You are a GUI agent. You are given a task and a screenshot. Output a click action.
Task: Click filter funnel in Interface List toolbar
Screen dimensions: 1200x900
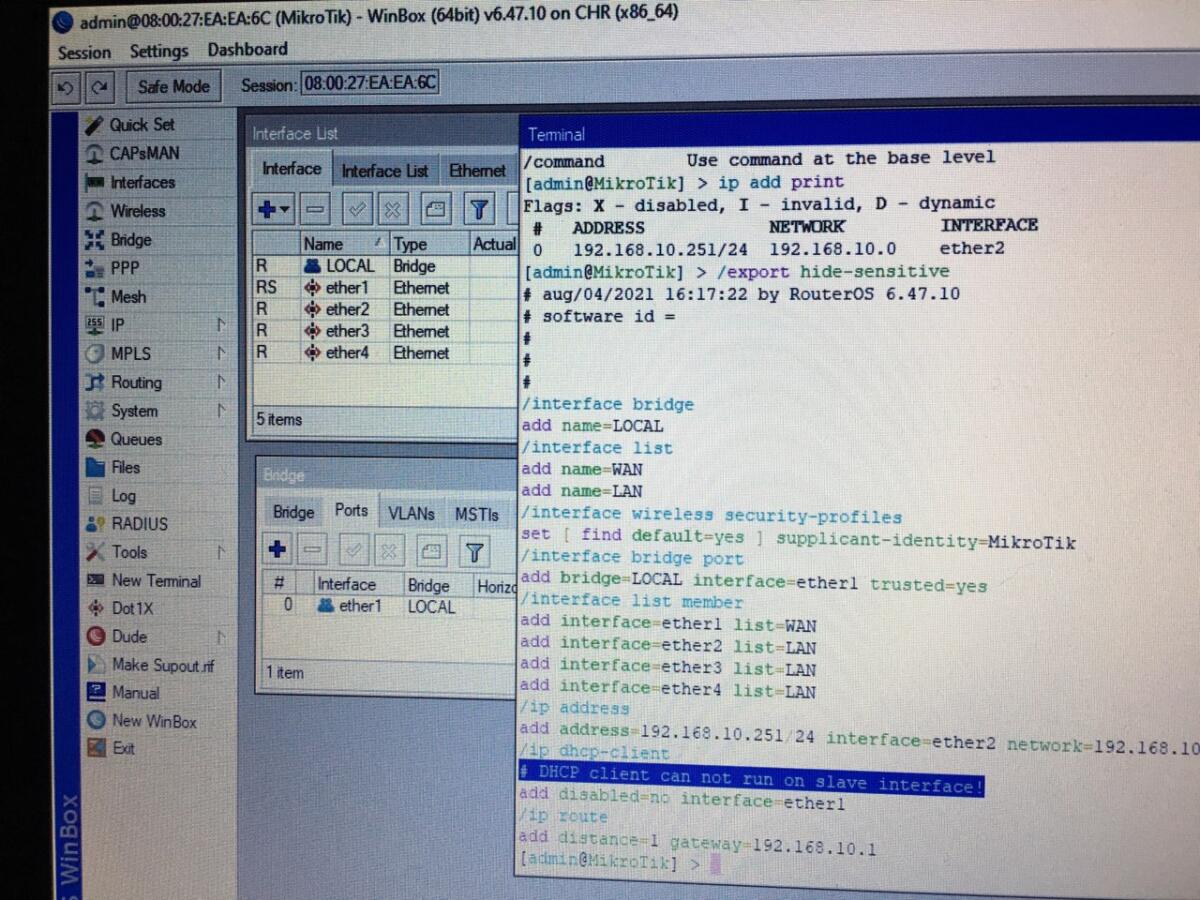point(480,210)
